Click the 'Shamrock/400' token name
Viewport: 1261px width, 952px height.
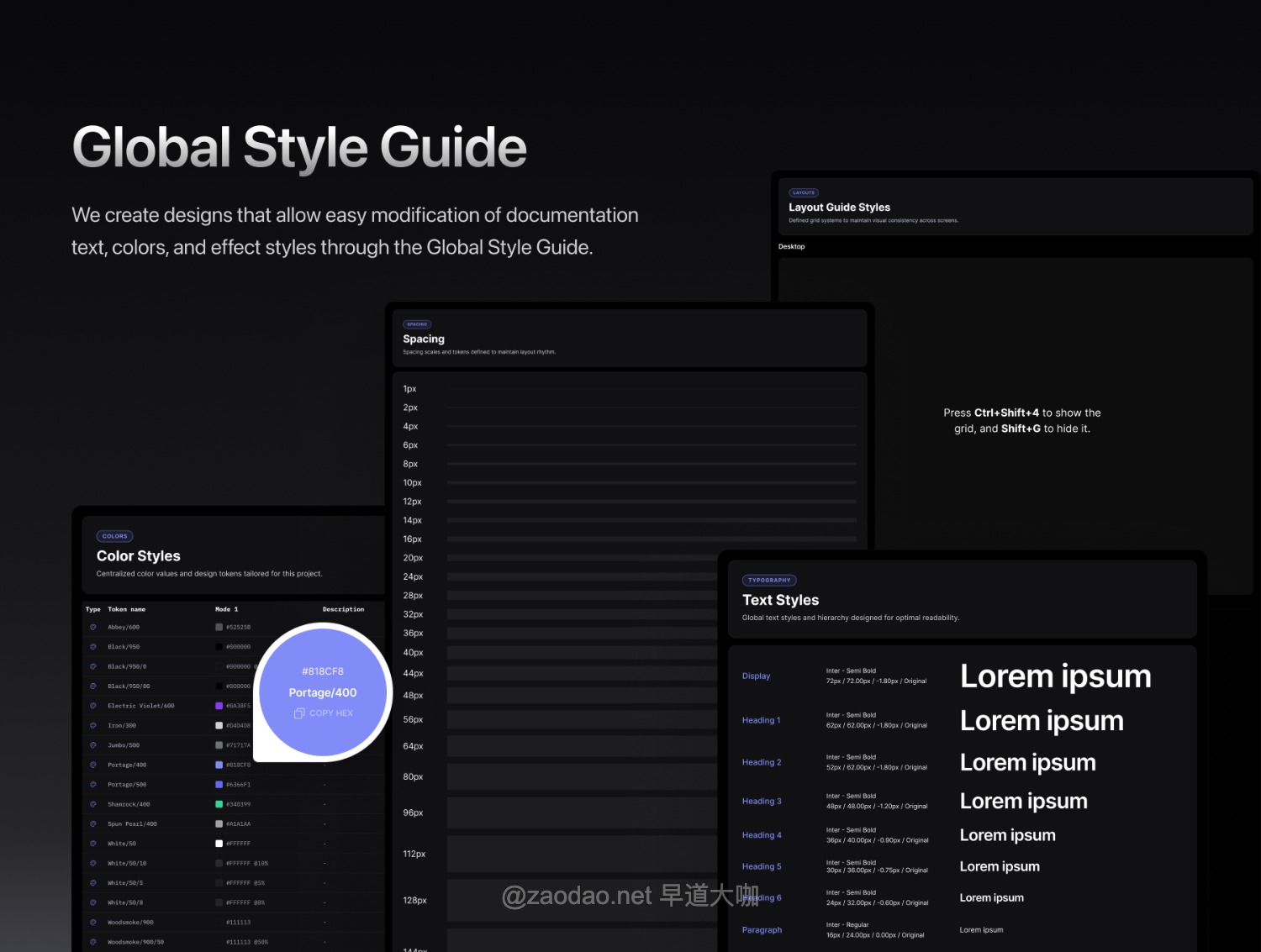click(x=129, y=804)
